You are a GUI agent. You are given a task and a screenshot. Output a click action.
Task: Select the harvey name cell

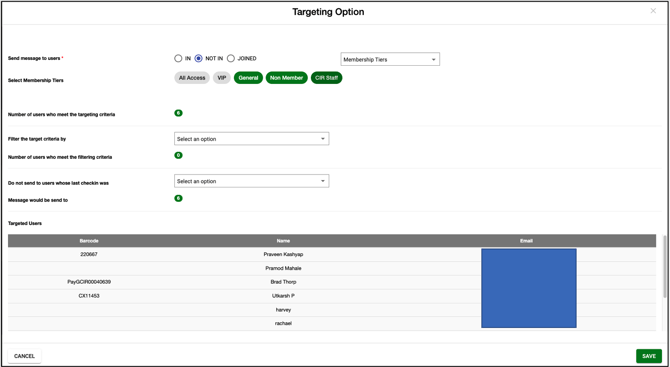pyautogui.click(x=283, y=310)
